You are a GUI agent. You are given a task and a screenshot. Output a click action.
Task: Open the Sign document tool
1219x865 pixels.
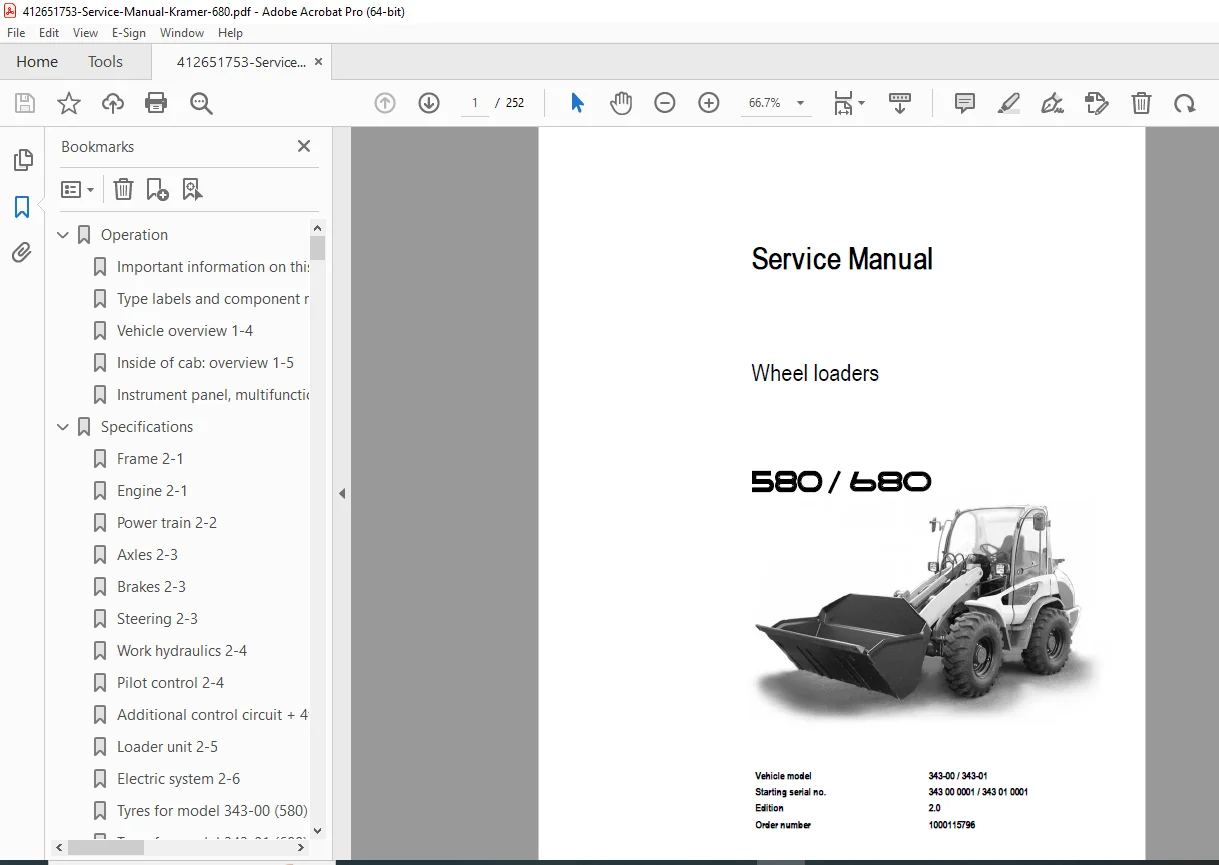coord(1053,103)
